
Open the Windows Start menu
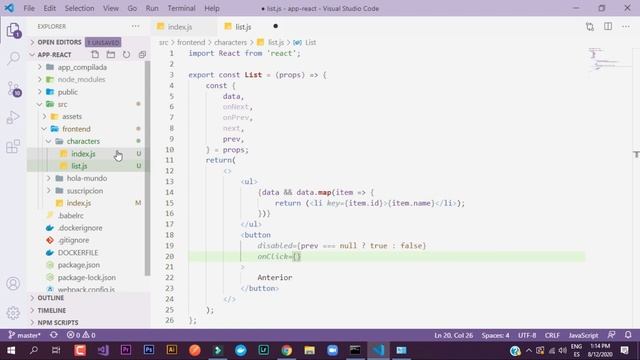[x=11, y=350]
